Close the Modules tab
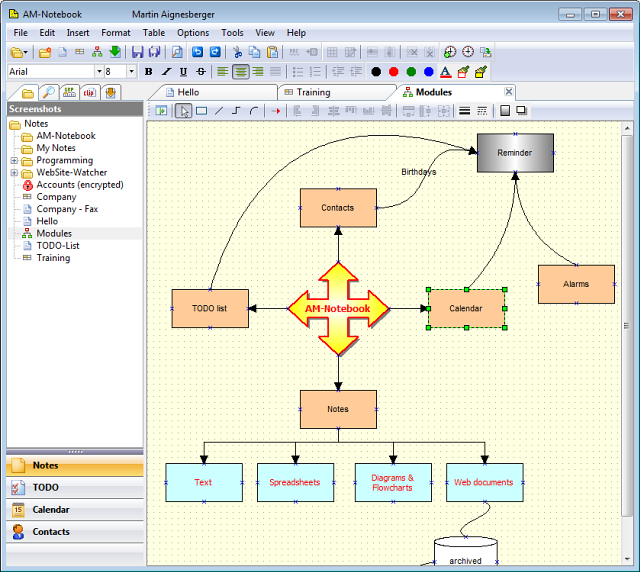This screenshot has width=640, height=572. [x=509, y=91]
